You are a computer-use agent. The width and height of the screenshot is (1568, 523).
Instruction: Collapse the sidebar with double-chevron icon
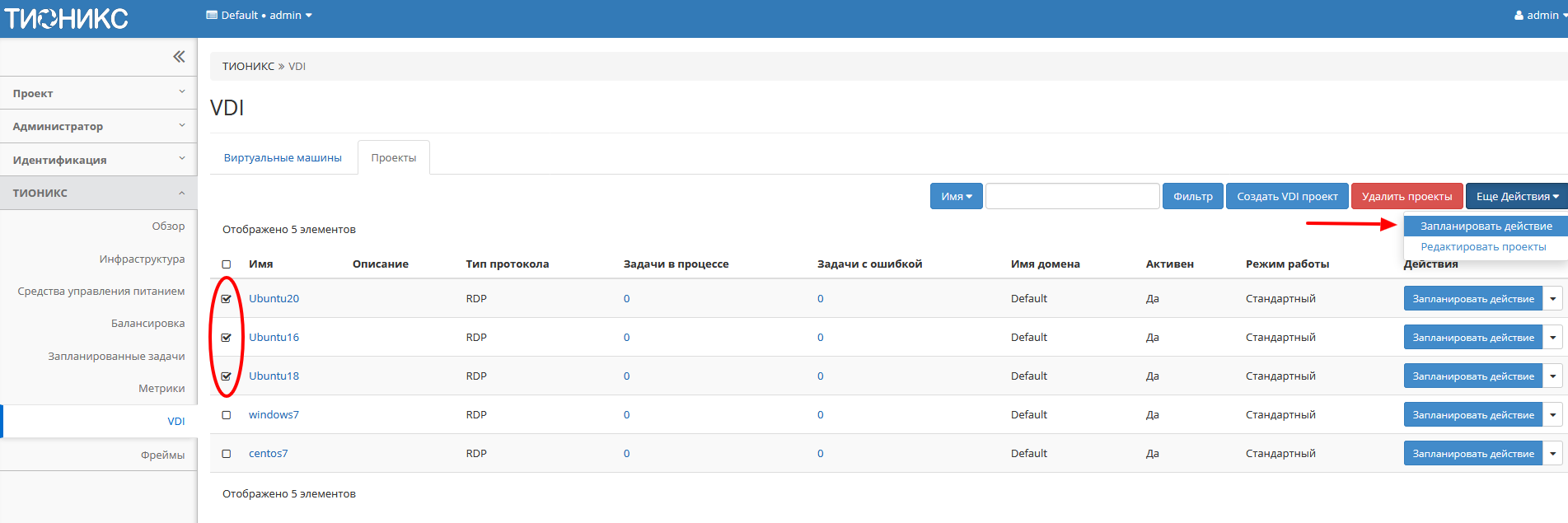179,57
